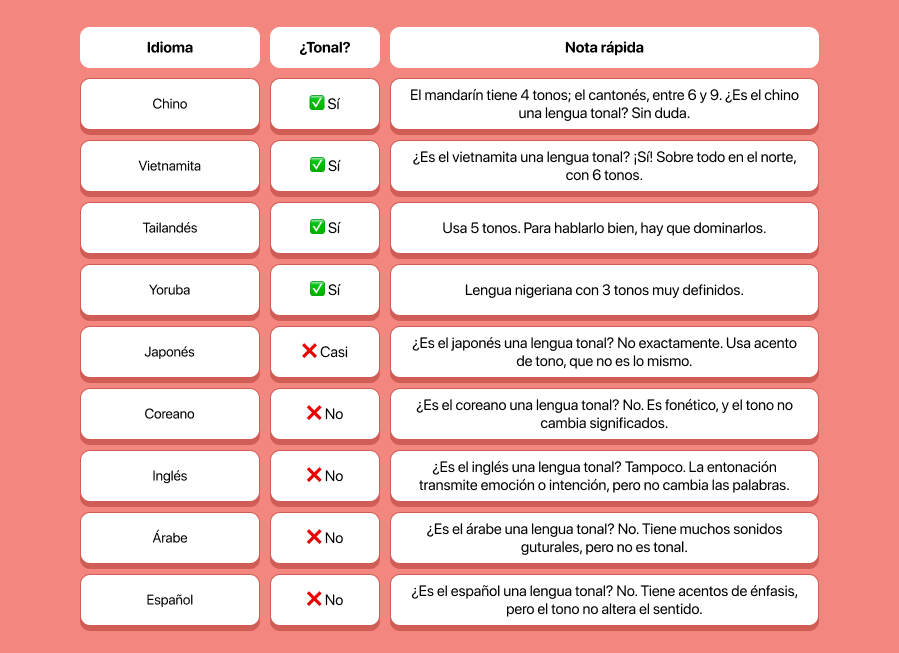Click the note about mandarín's 4 tonos

coord(604,104)
